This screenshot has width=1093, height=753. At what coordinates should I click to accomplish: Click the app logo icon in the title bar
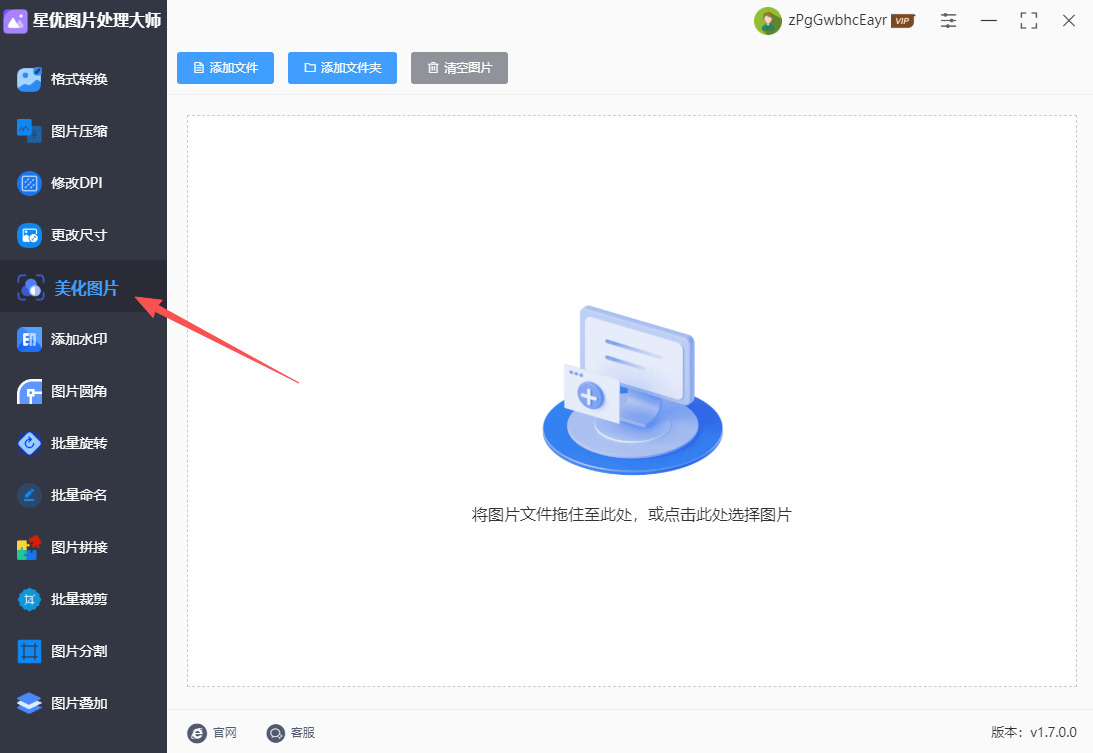coord(15,21)
